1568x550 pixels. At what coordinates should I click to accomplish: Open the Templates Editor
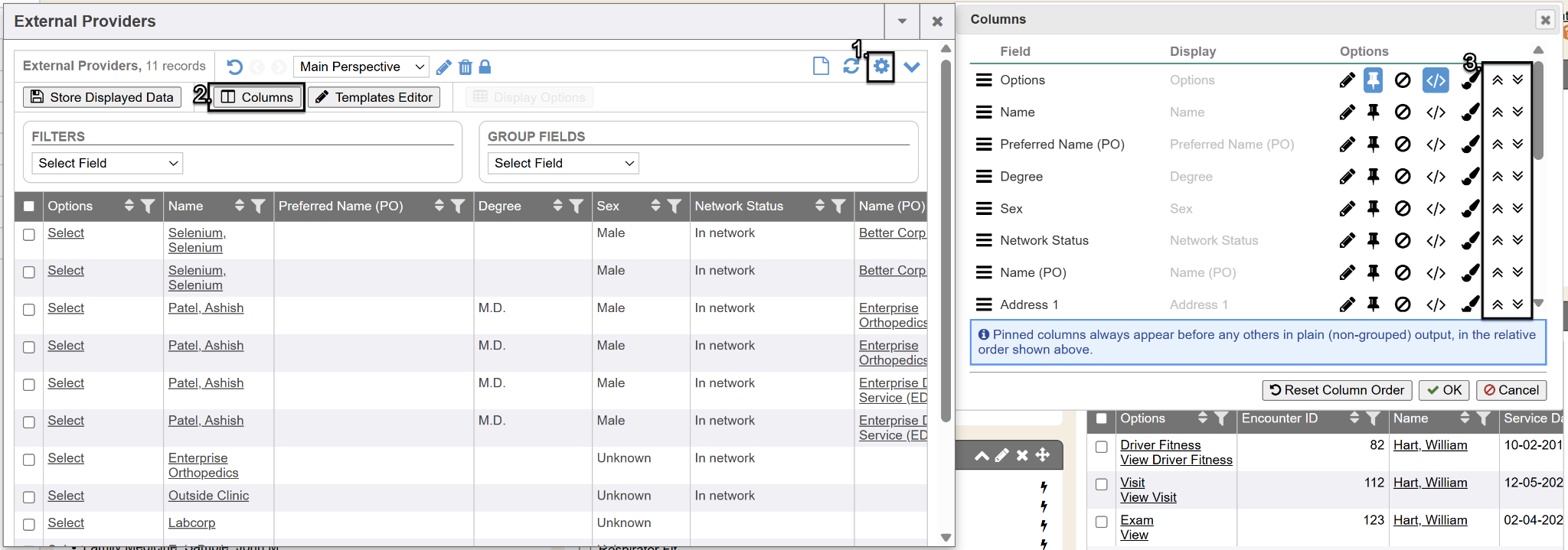point(374,97)
